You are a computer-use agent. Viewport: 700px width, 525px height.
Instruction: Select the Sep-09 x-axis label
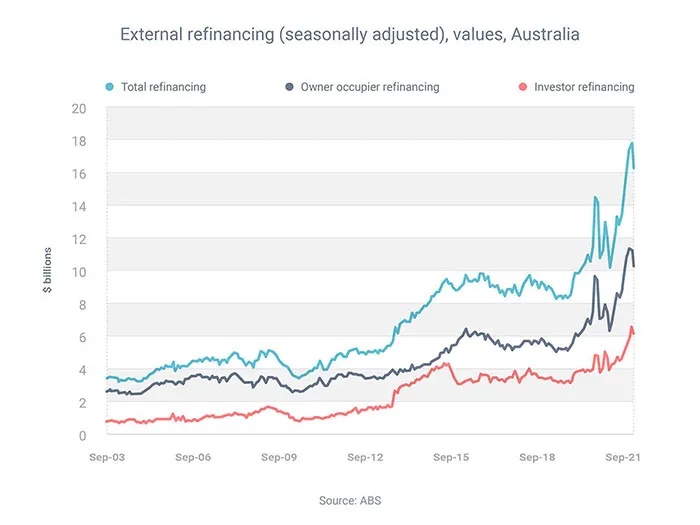click(279, 456)
